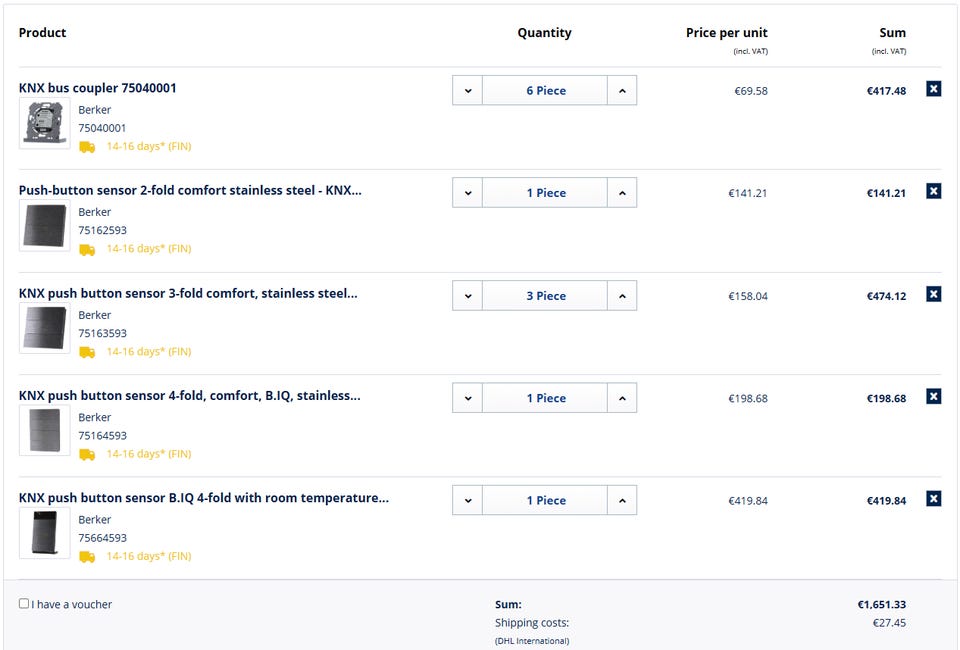This screenshot has width=960, height=650.
Task: Click the KNX bus coupler product thumbnail
Action: click(45, 123)
